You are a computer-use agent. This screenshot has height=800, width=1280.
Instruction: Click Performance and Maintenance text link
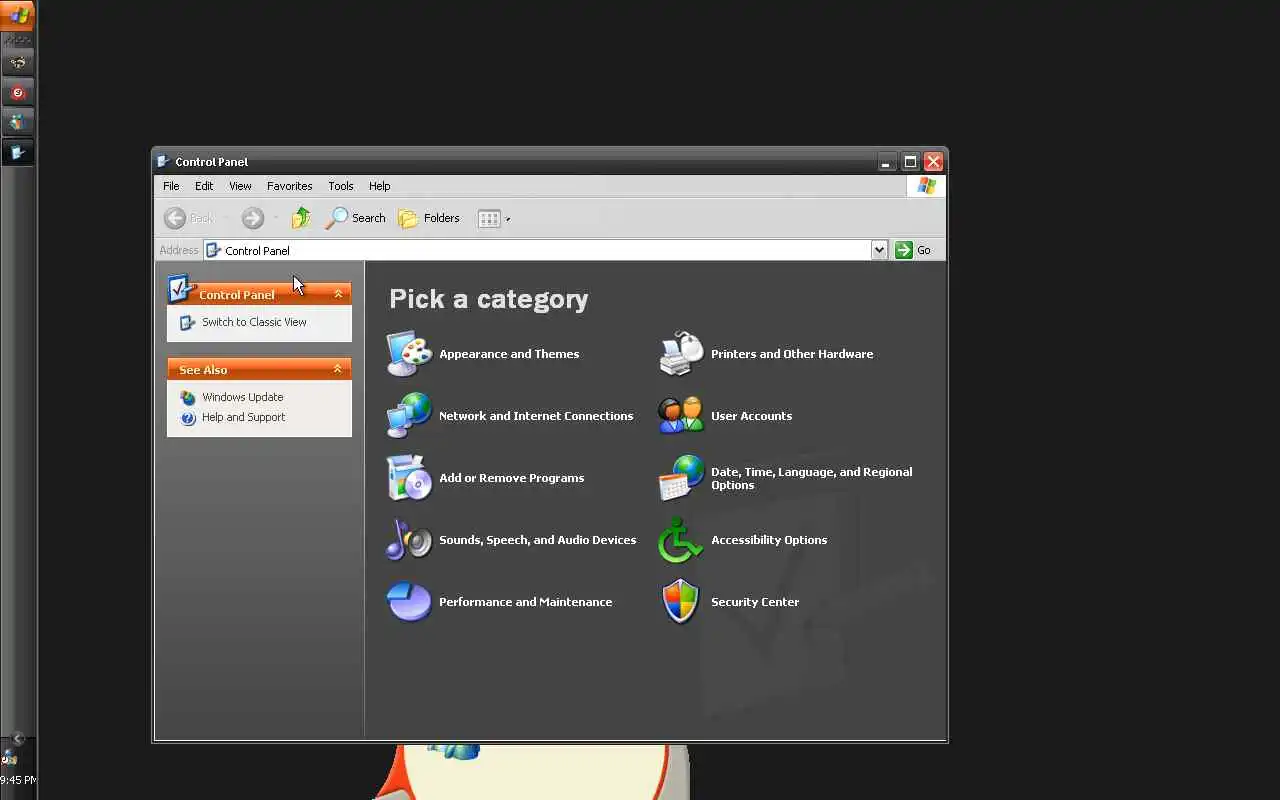525,602
